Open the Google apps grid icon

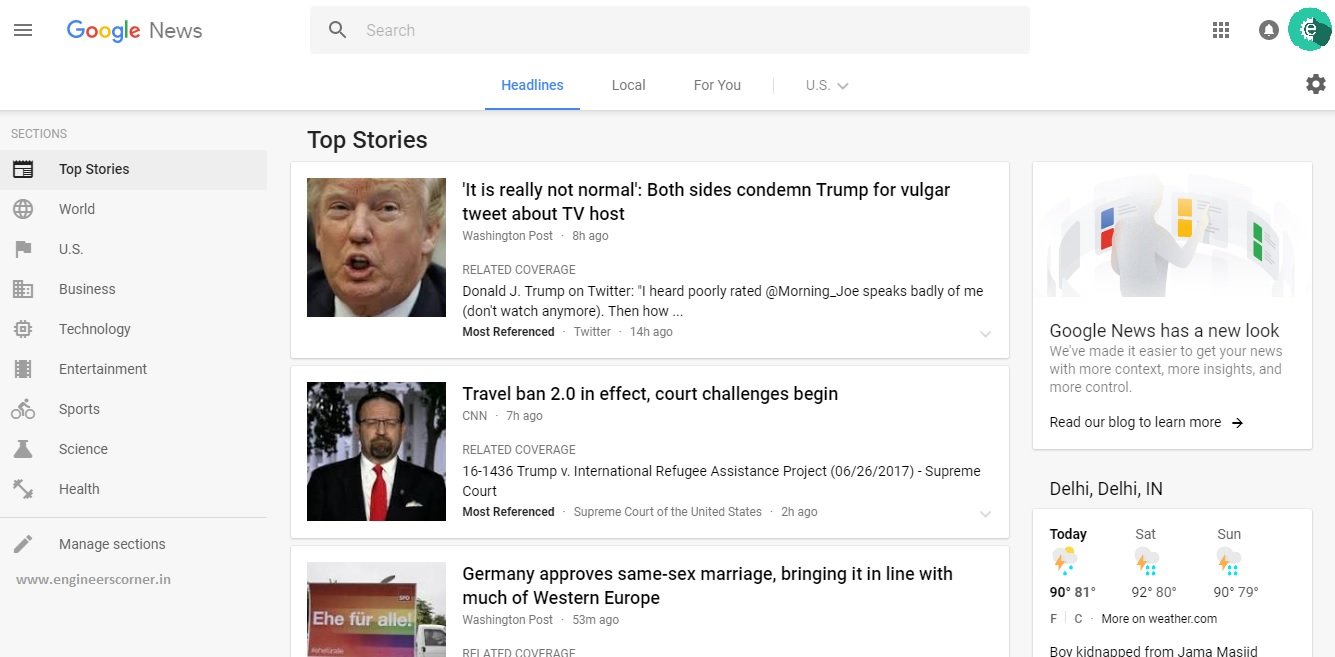1220,29
